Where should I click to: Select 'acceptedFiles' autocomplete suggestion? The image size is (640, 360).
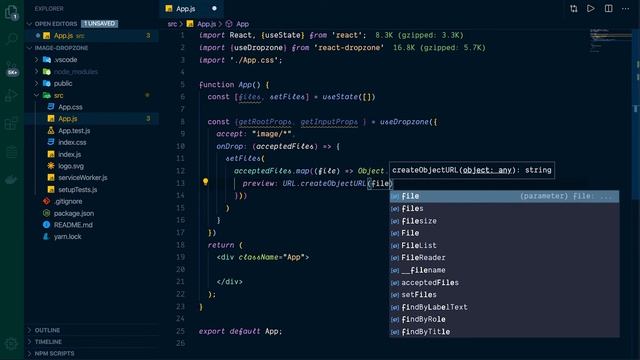coord(504,282)
